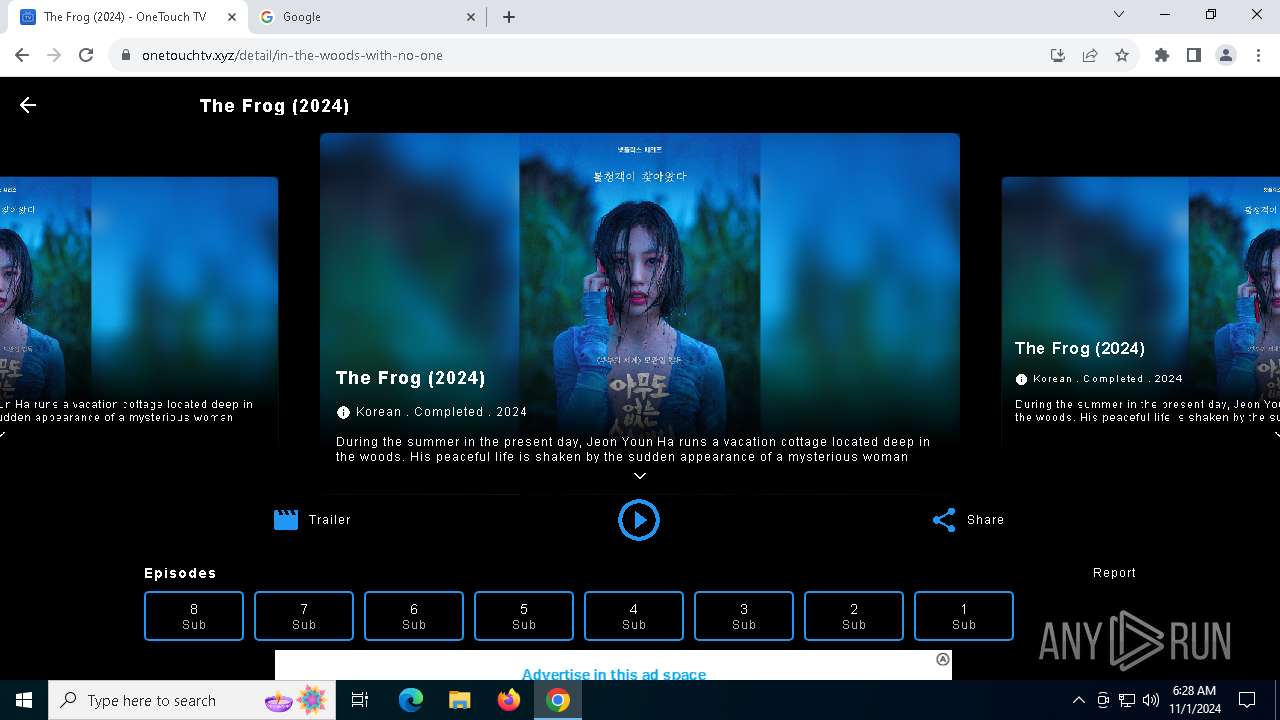Open the Chrome profile icon

[1226, 56]
